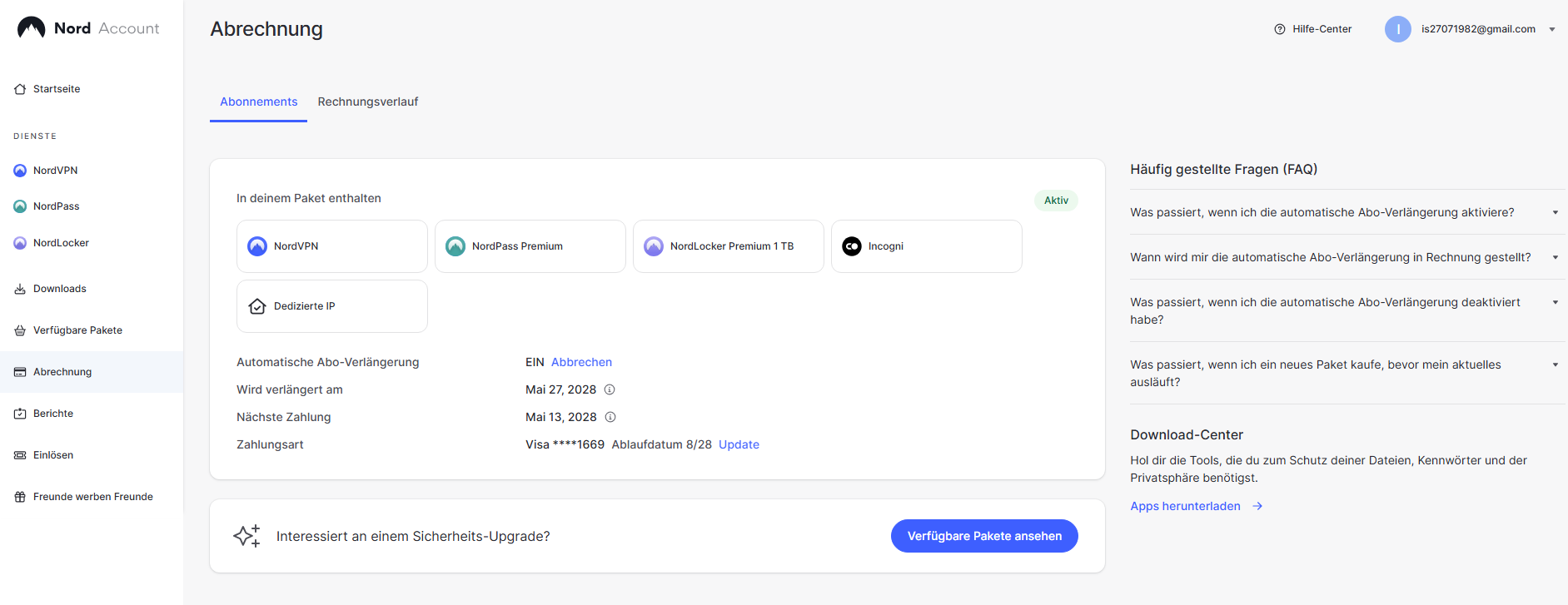Viewport: 1568px width, 605px height.
Task: Switch to the Rechnungsverlauf tab
Action: point(368,102)
